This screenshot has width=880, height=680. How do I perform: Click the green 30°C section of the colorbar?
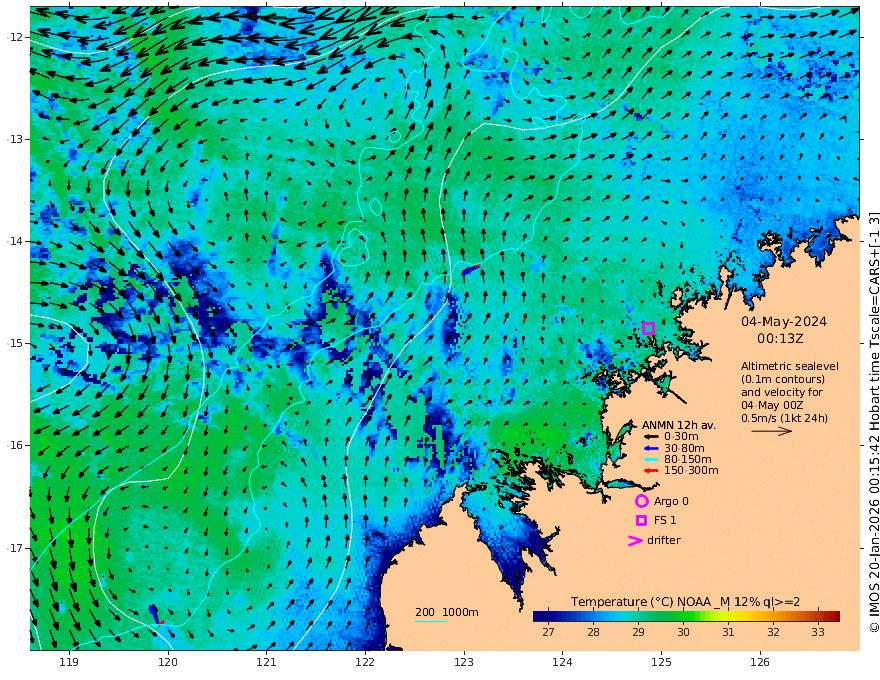[x=682, y=616]
